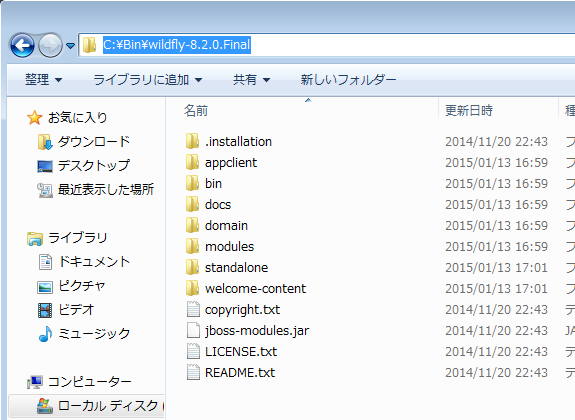Go to デスクトップ in sidebar

94,165
